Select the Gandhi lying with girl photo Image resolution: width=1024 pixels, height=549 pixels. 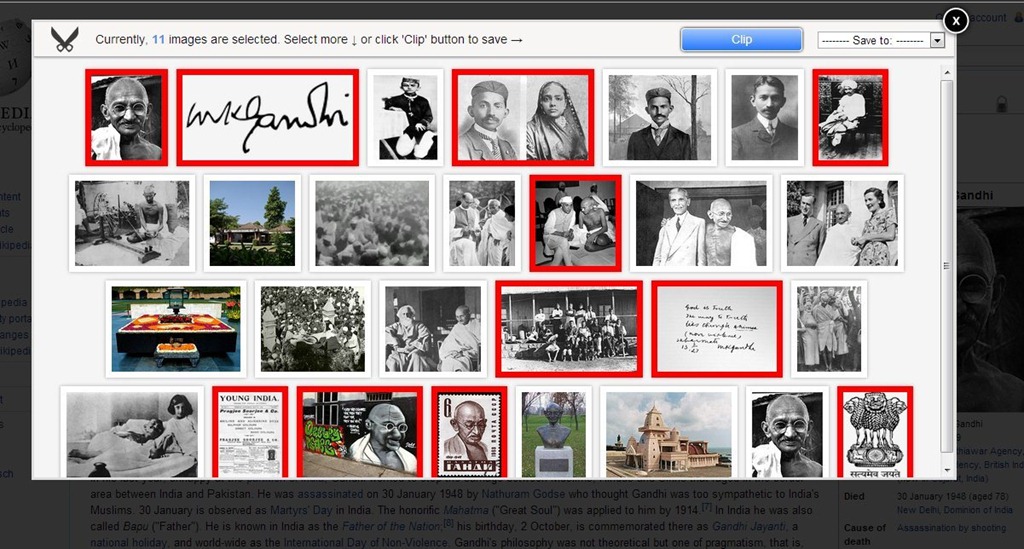pos(132,433)
